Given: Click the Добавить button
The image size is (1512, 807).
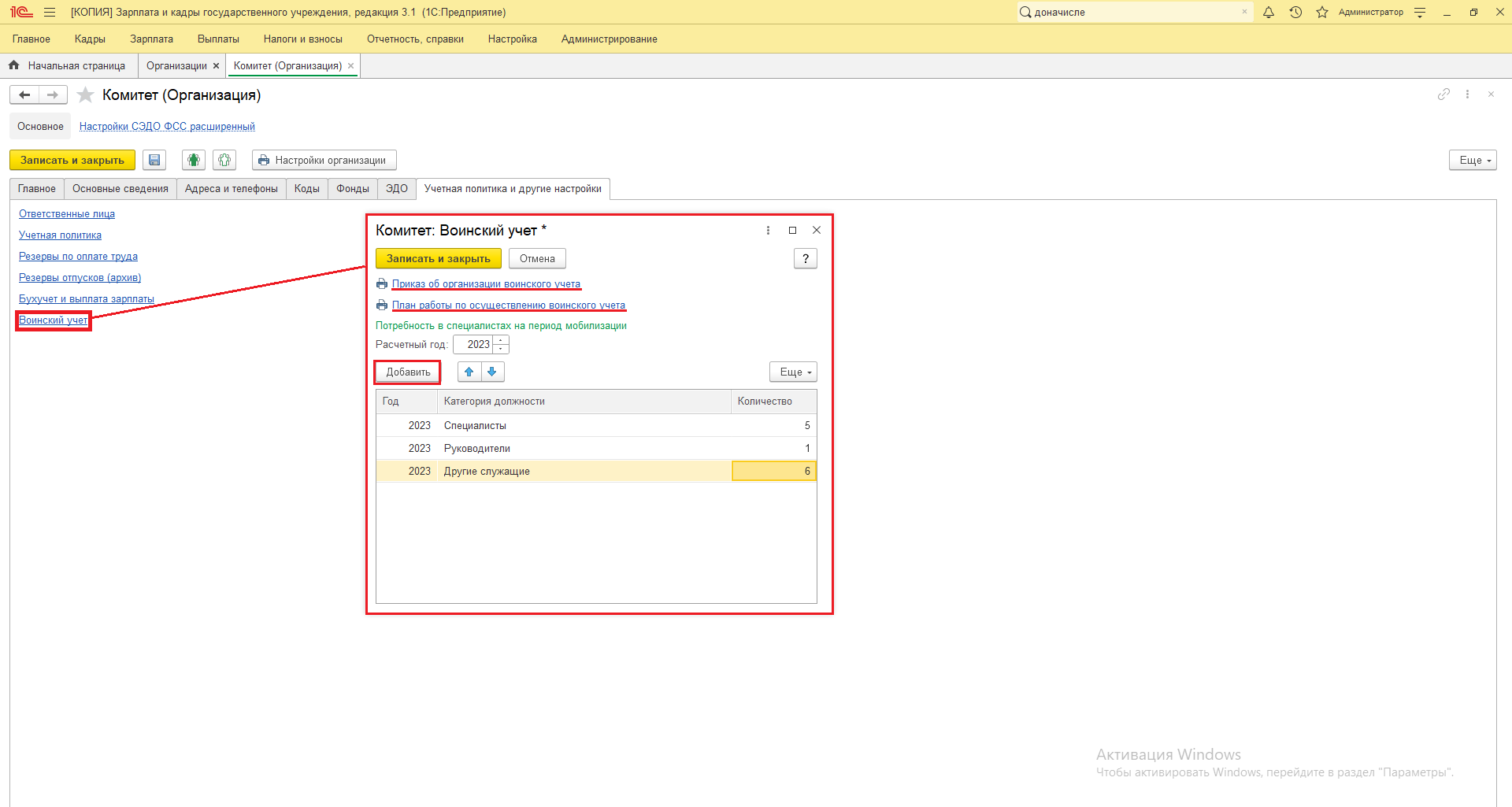Looking at the screenshot, I should pos(408,372).
